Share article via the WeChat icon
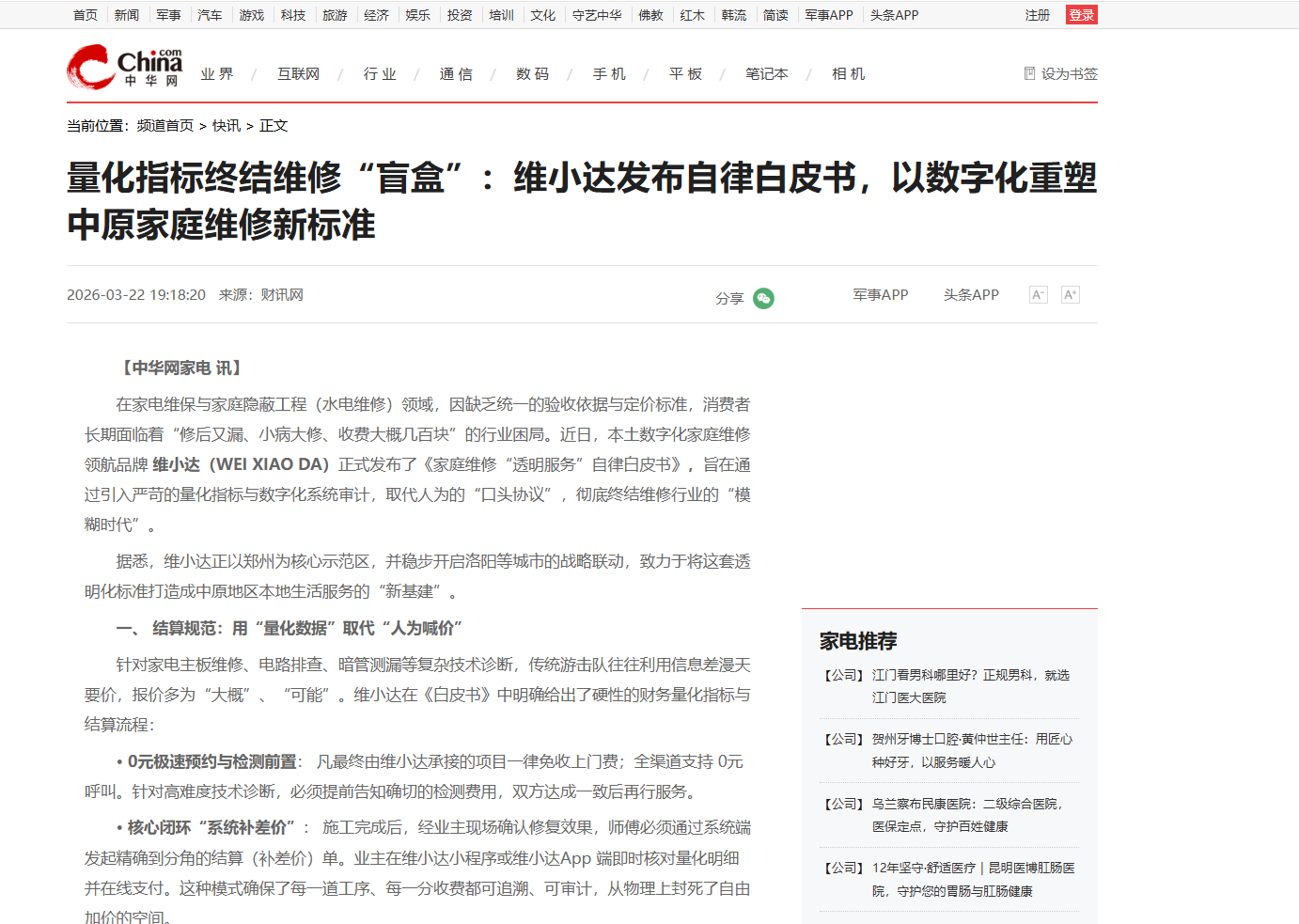 763,299
